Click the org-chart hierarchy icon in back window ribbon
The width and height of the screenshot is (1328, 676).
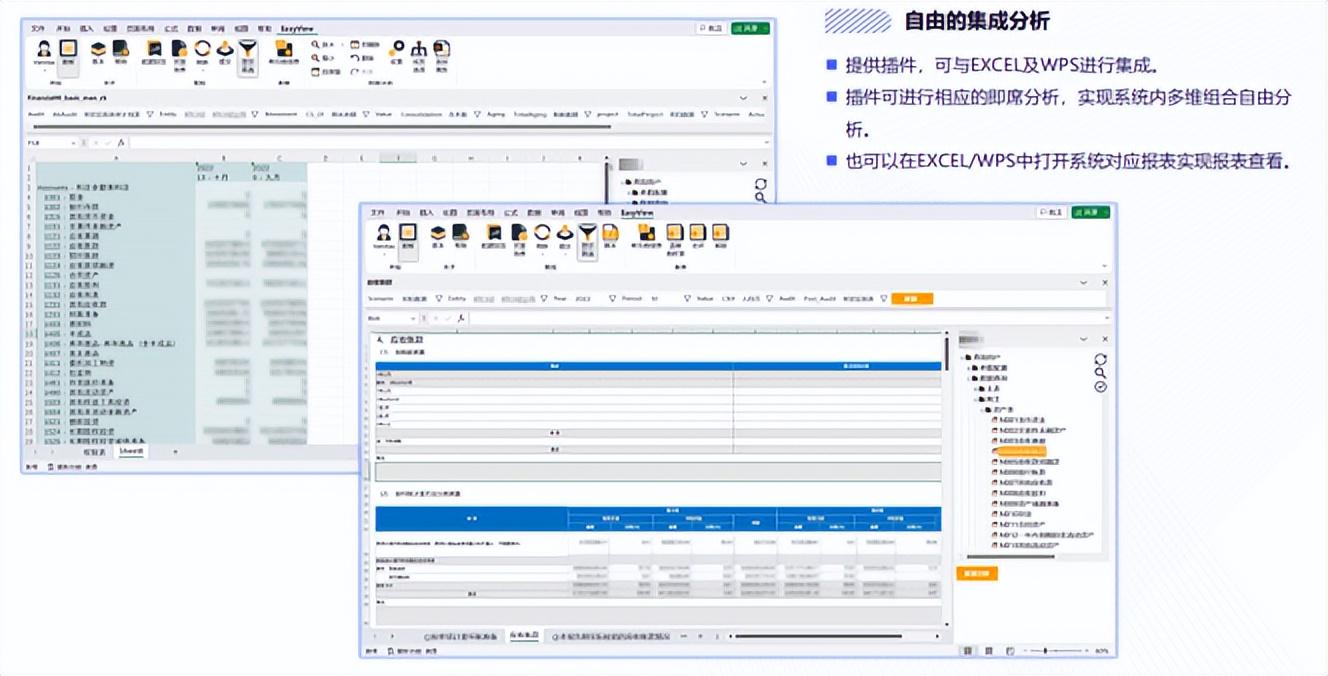(x=419, y=50)
